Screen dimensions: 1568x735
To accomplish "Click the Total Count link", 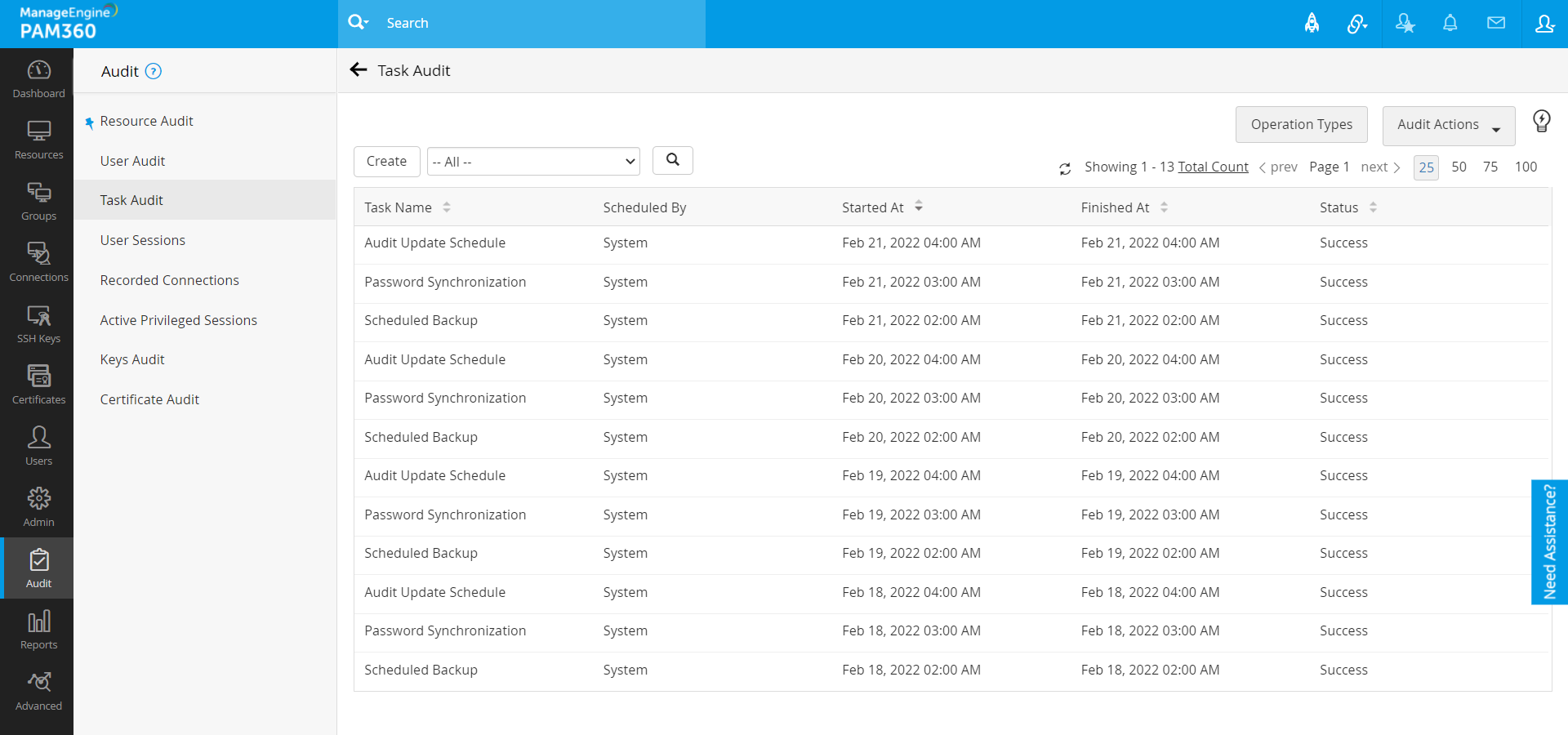I will [x=1213, y=167].
